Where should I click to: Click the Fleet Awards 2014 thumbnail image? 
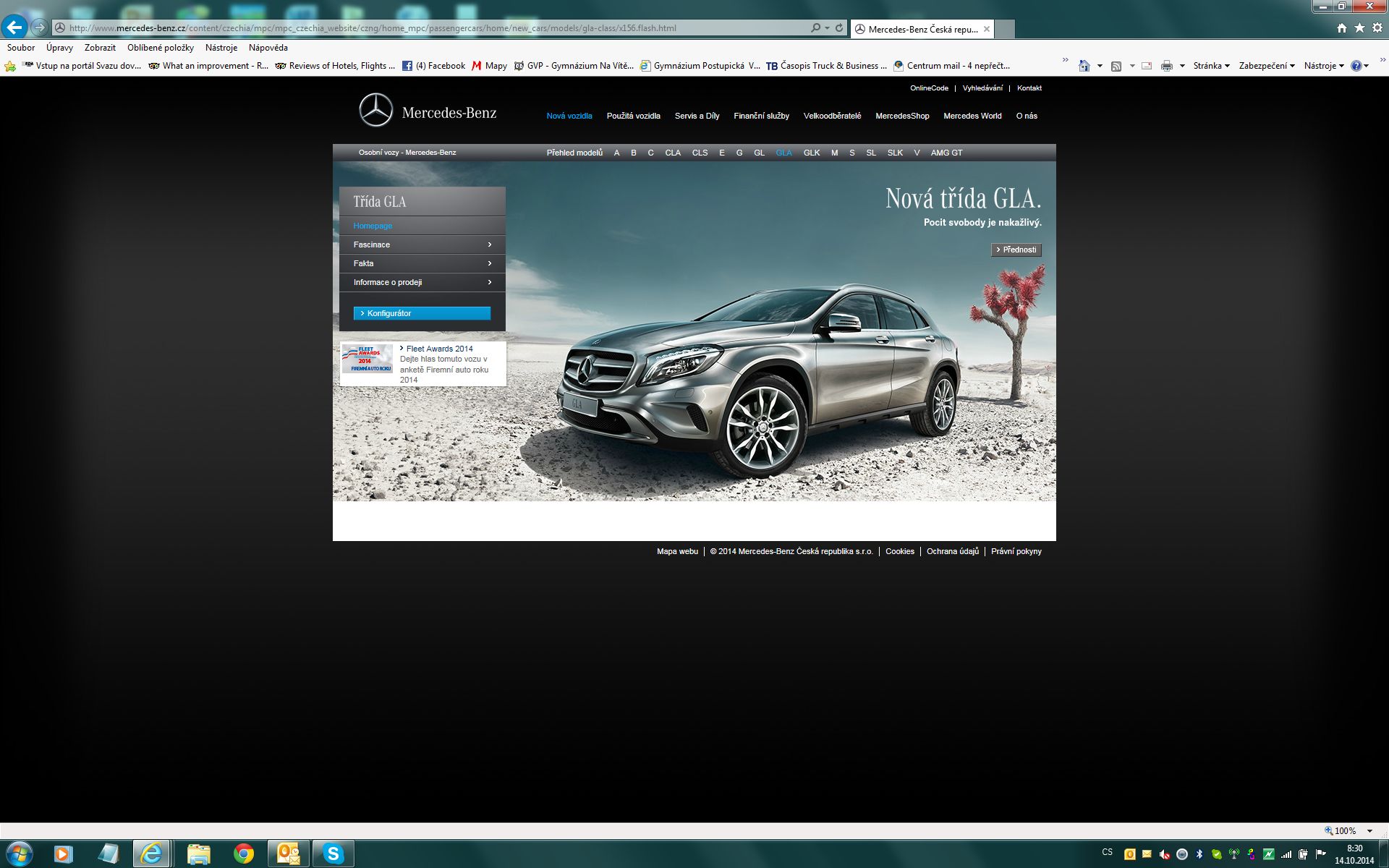coord(367,359)
